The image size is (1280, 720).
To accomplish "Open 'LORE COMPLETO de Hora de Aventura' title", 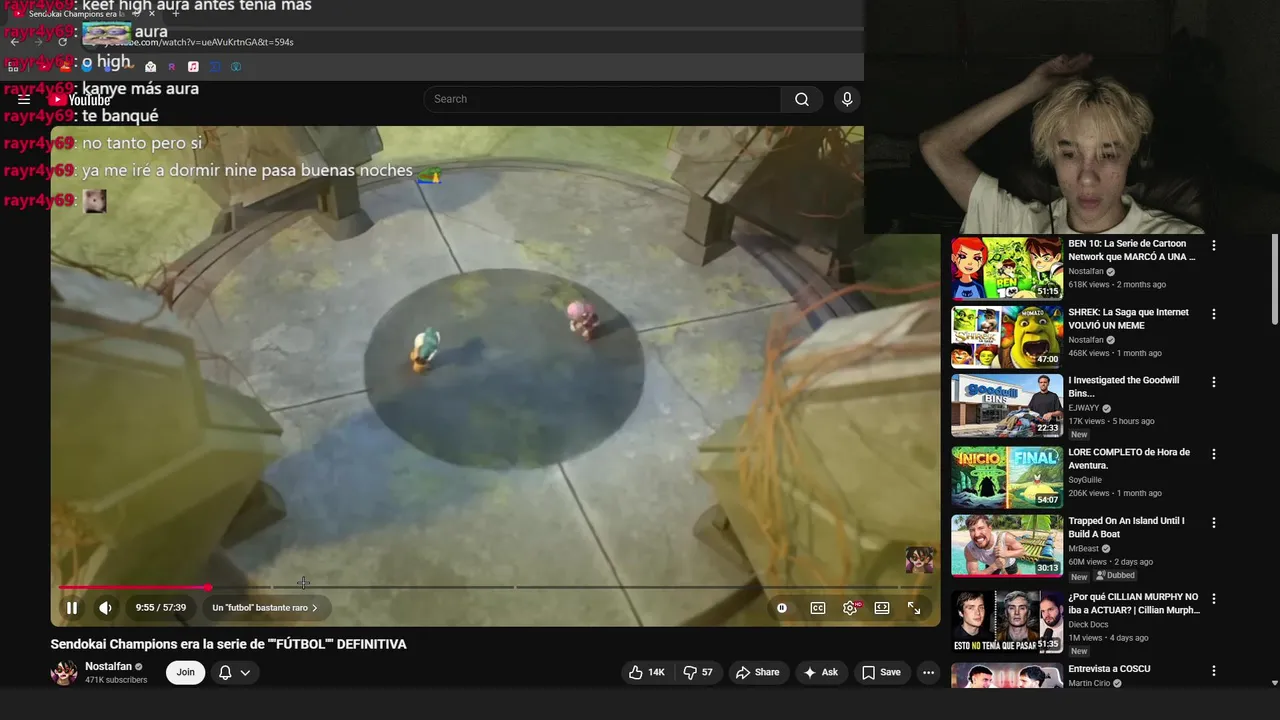I will [1129, 458].
